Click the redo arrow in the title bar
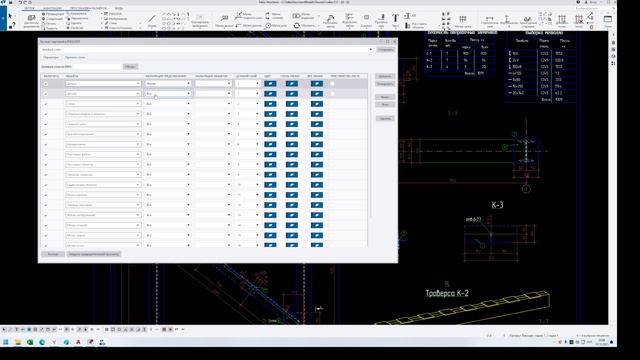Image resolution: width=640 pixels, height=360 pixels. [25, 2]
